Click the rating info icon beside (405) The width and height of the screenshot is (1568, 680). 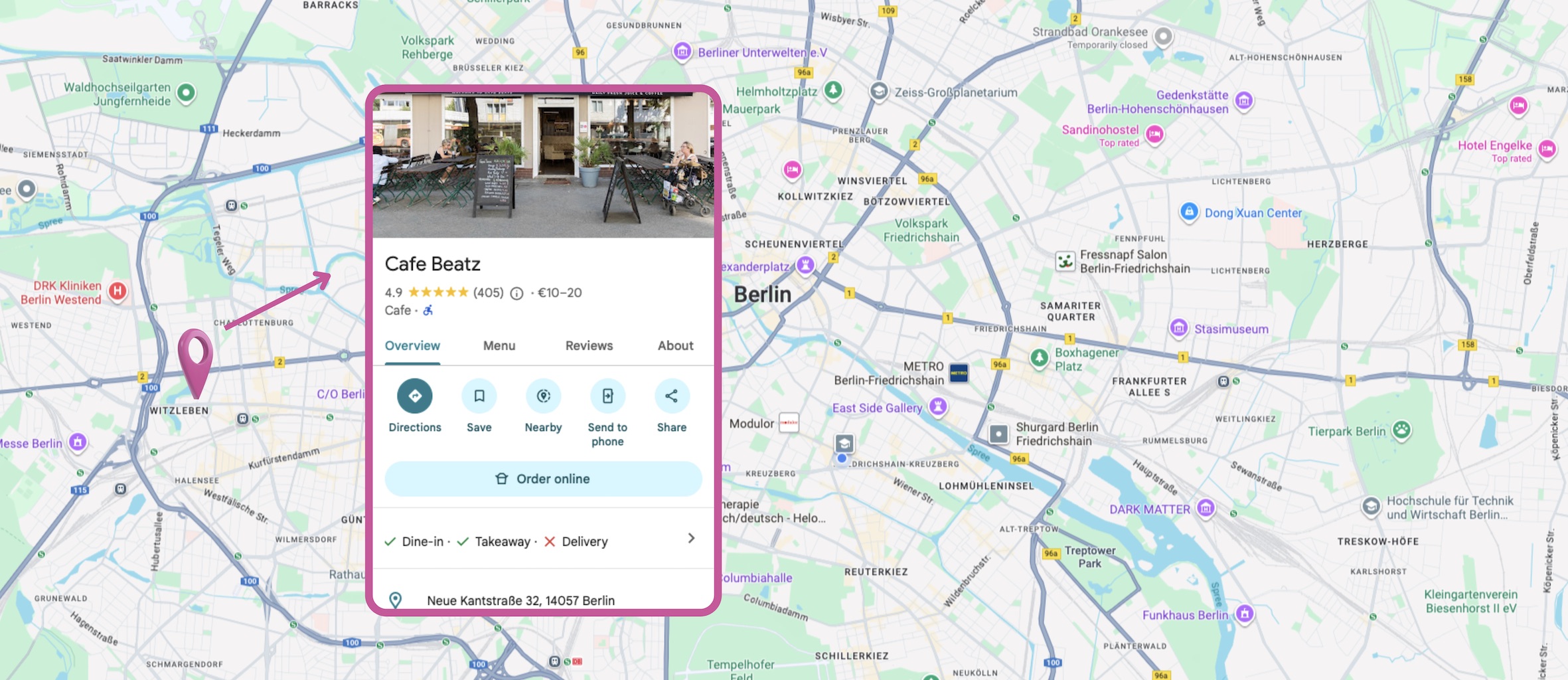pos(516,294)
